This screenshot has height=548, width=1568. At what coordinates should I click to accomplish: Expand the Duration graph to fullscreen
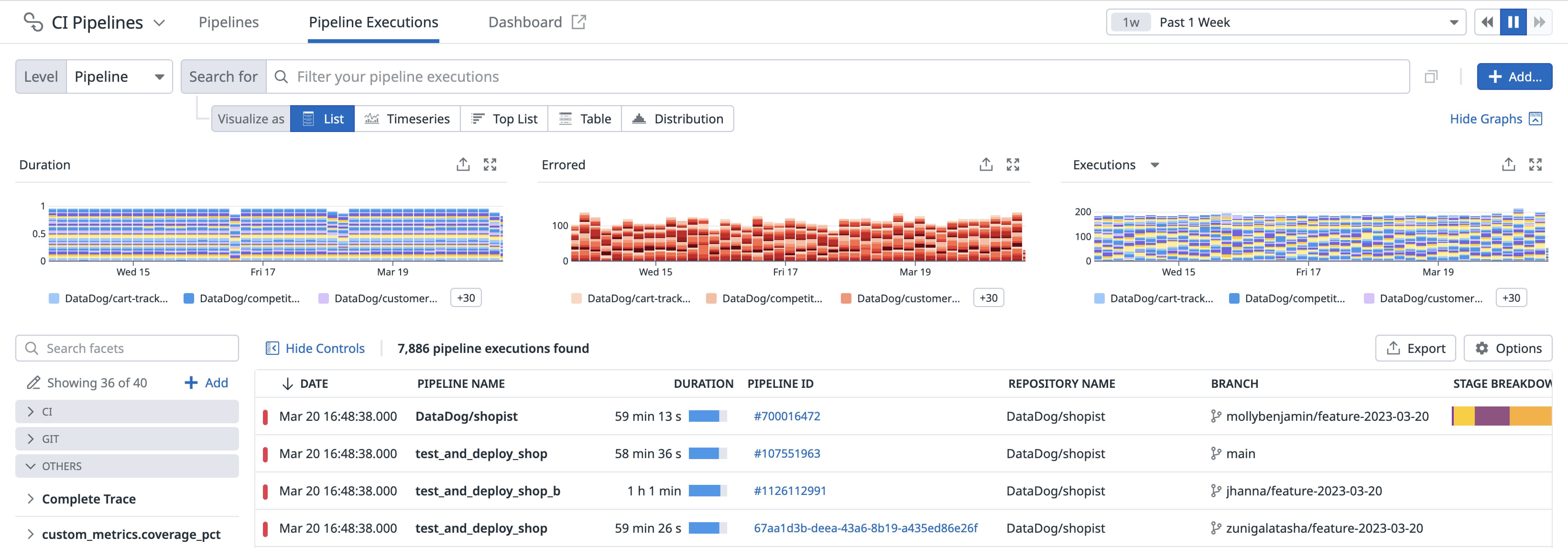[x=490, y=164]
